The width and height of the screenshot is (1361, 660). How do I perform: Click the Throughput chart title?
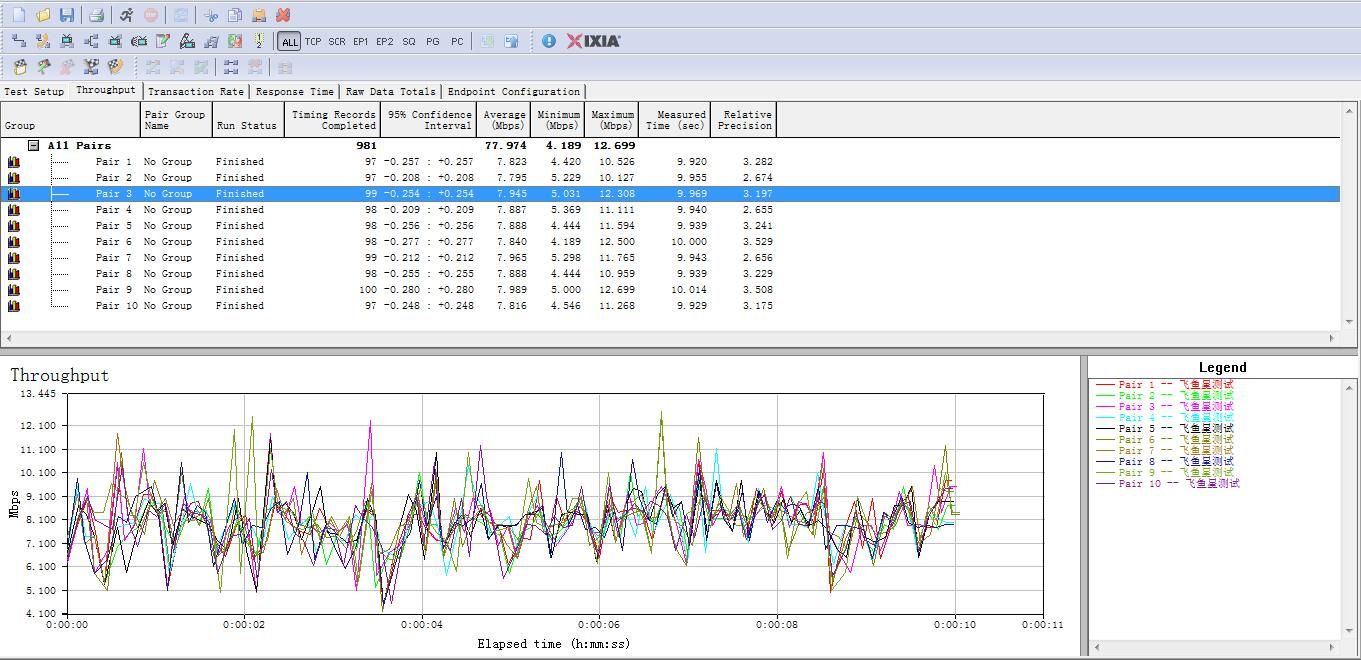pyautogui.click(x=59, y=375)
